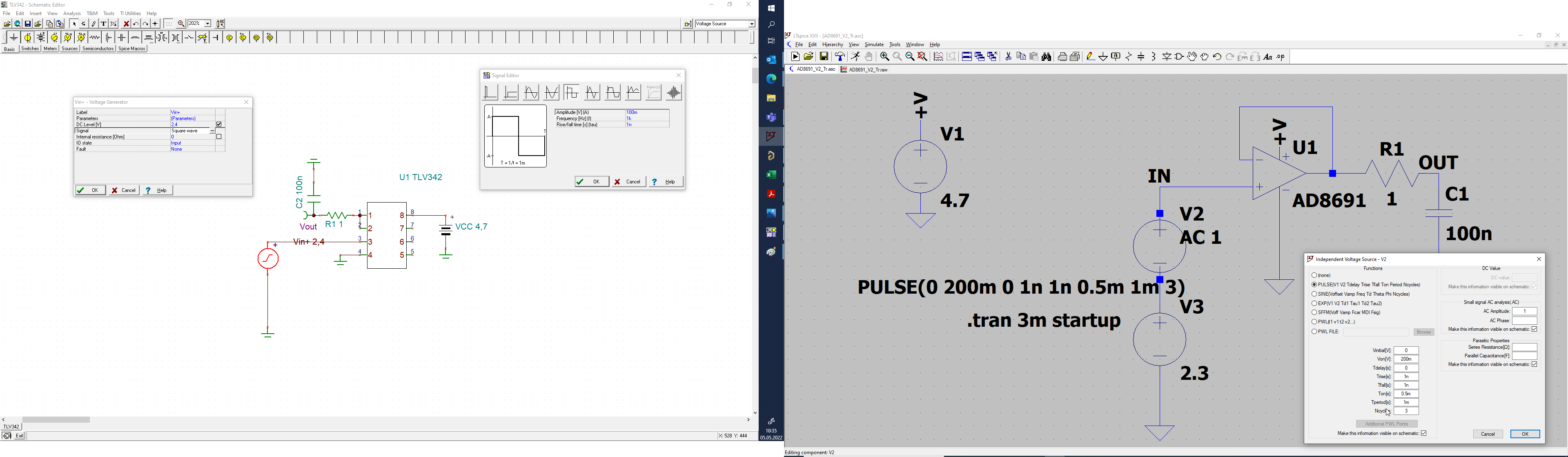Click the Windows Start button
The width and height of the screenshot is (1568, 457).
tap(771, 8)
